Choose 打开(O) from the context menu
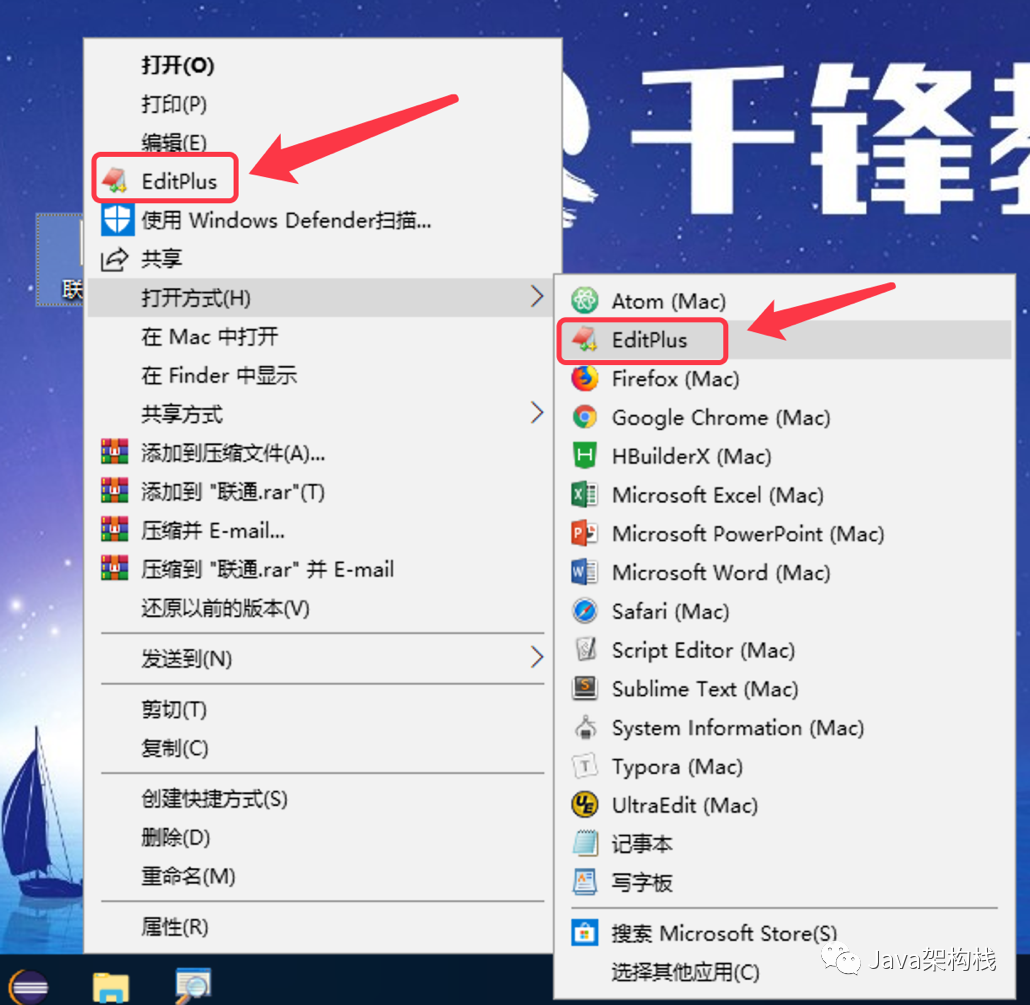This screenshot has width=1030, height=1005. [178, 65]
